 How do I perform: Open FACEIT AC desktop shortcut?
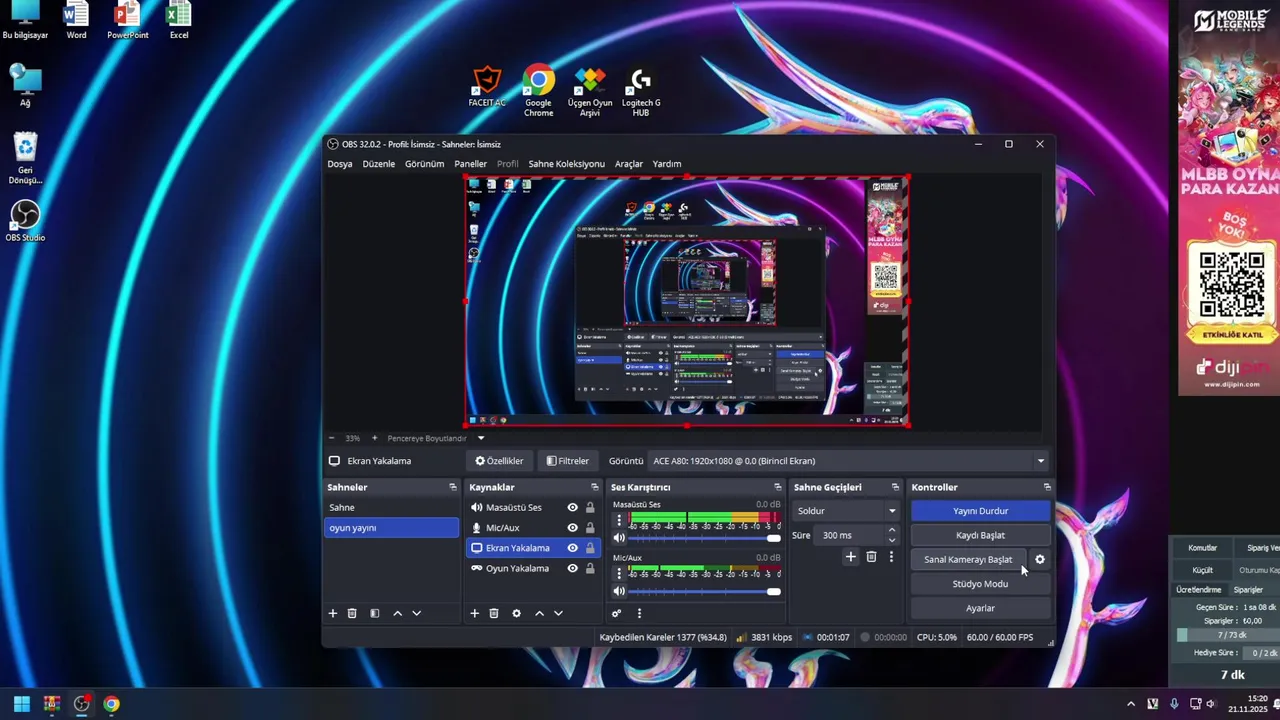click(487, 87)
